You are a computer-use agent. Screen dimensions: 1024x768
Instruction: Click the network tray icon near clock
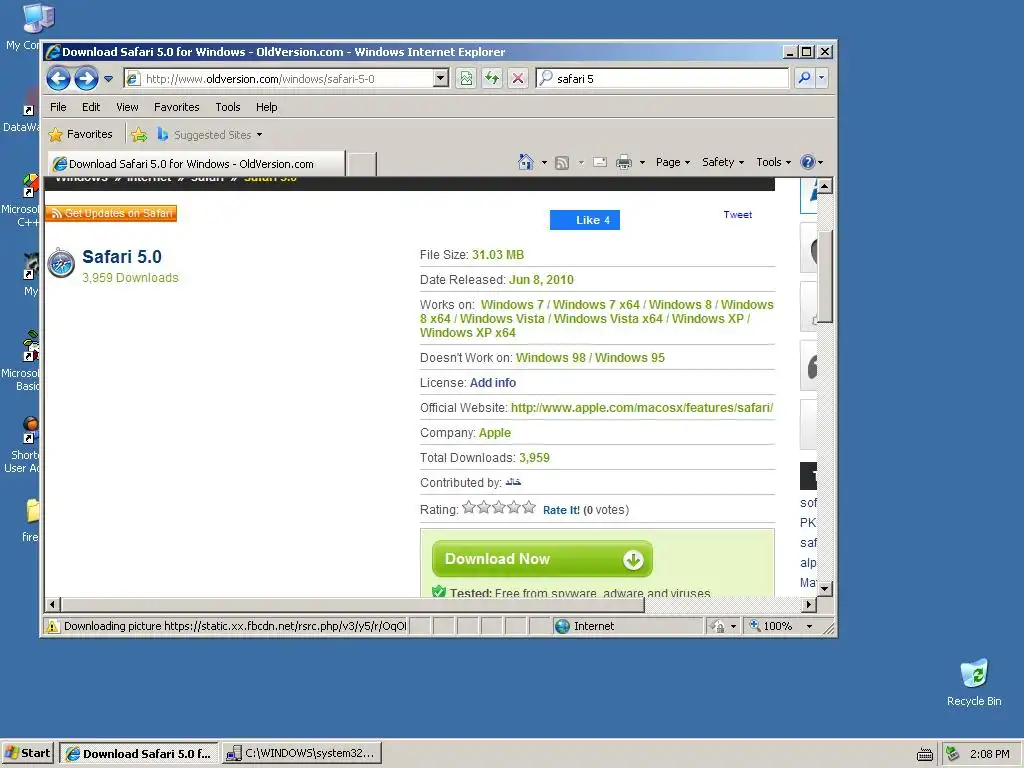pos(953,754)
